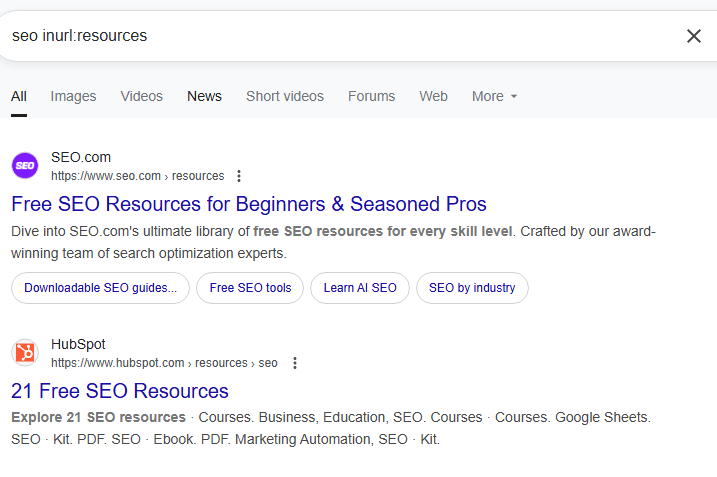717x477 pixels.
Task: Click the SEO.com site name
Action: click(x=81, y=157)
